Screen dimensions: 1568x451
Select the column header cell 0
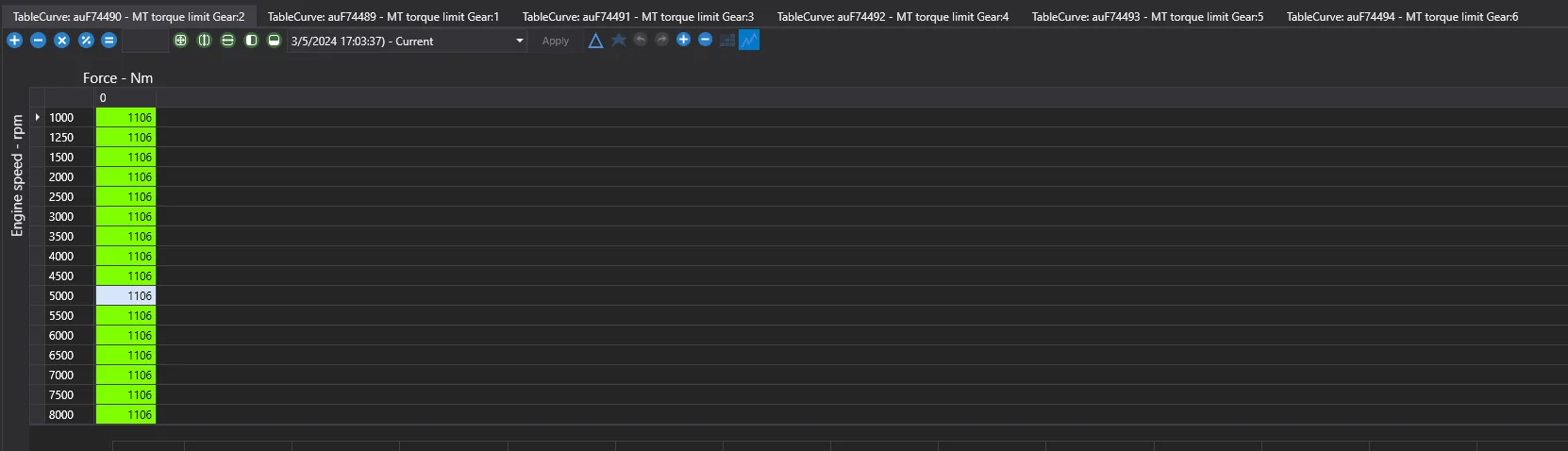point(125,97)
